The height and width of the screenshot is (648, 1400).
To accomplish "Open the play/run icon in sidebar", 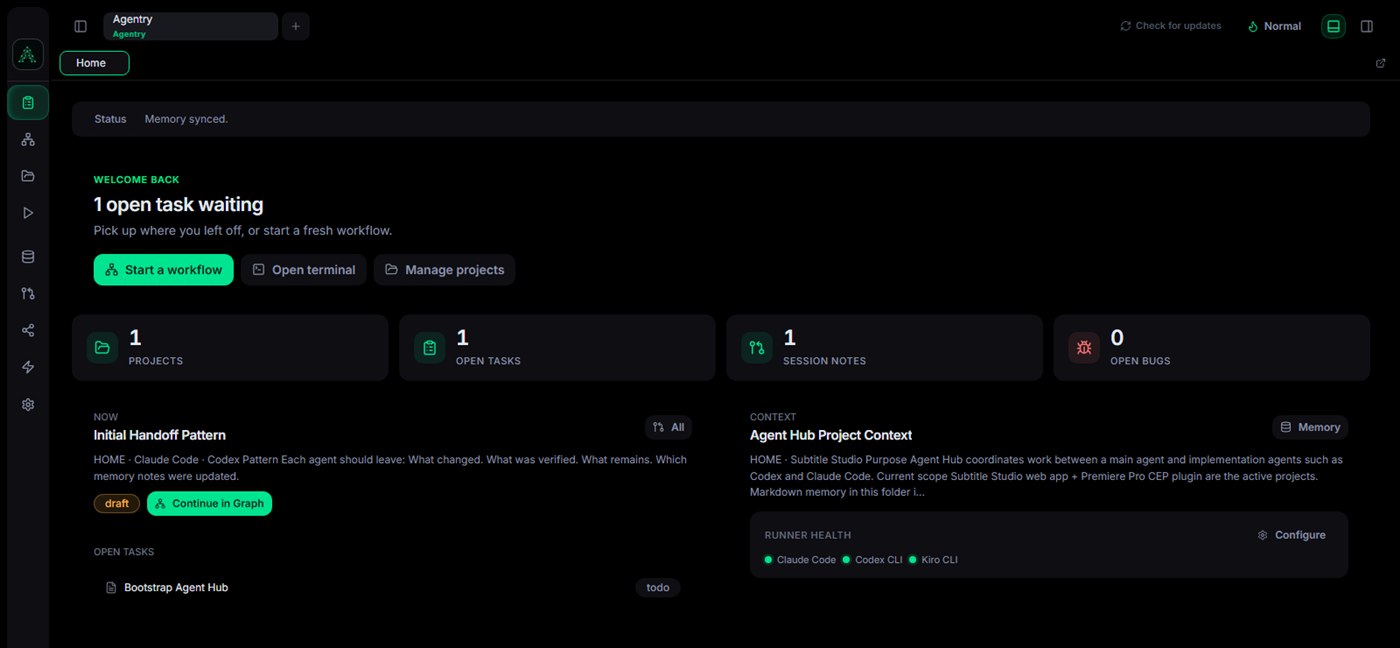I will [x=28, y=213].
